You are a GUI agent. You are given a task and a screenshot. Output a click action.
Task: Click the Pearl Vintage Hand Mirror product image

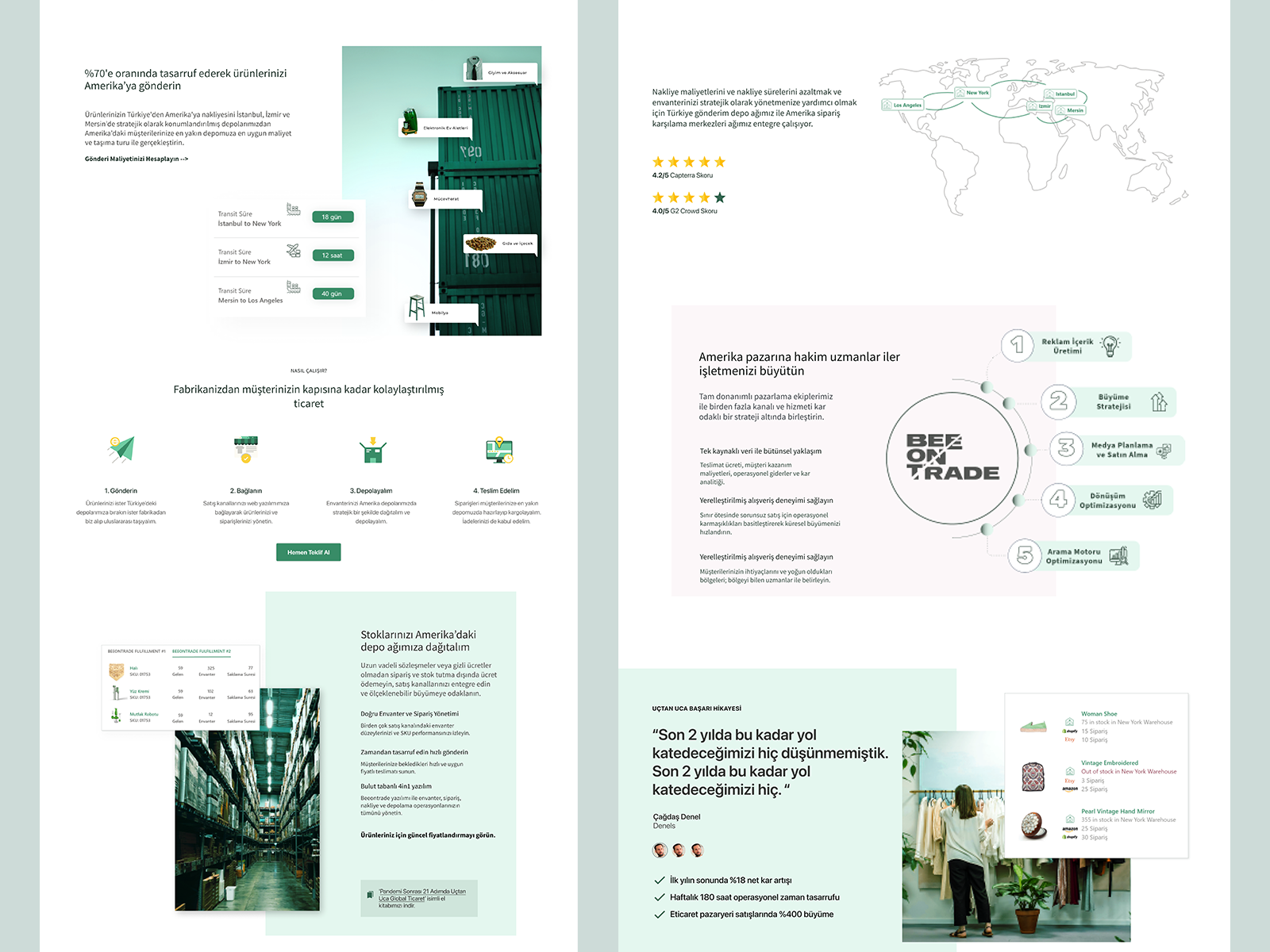tap(1033, 825)
